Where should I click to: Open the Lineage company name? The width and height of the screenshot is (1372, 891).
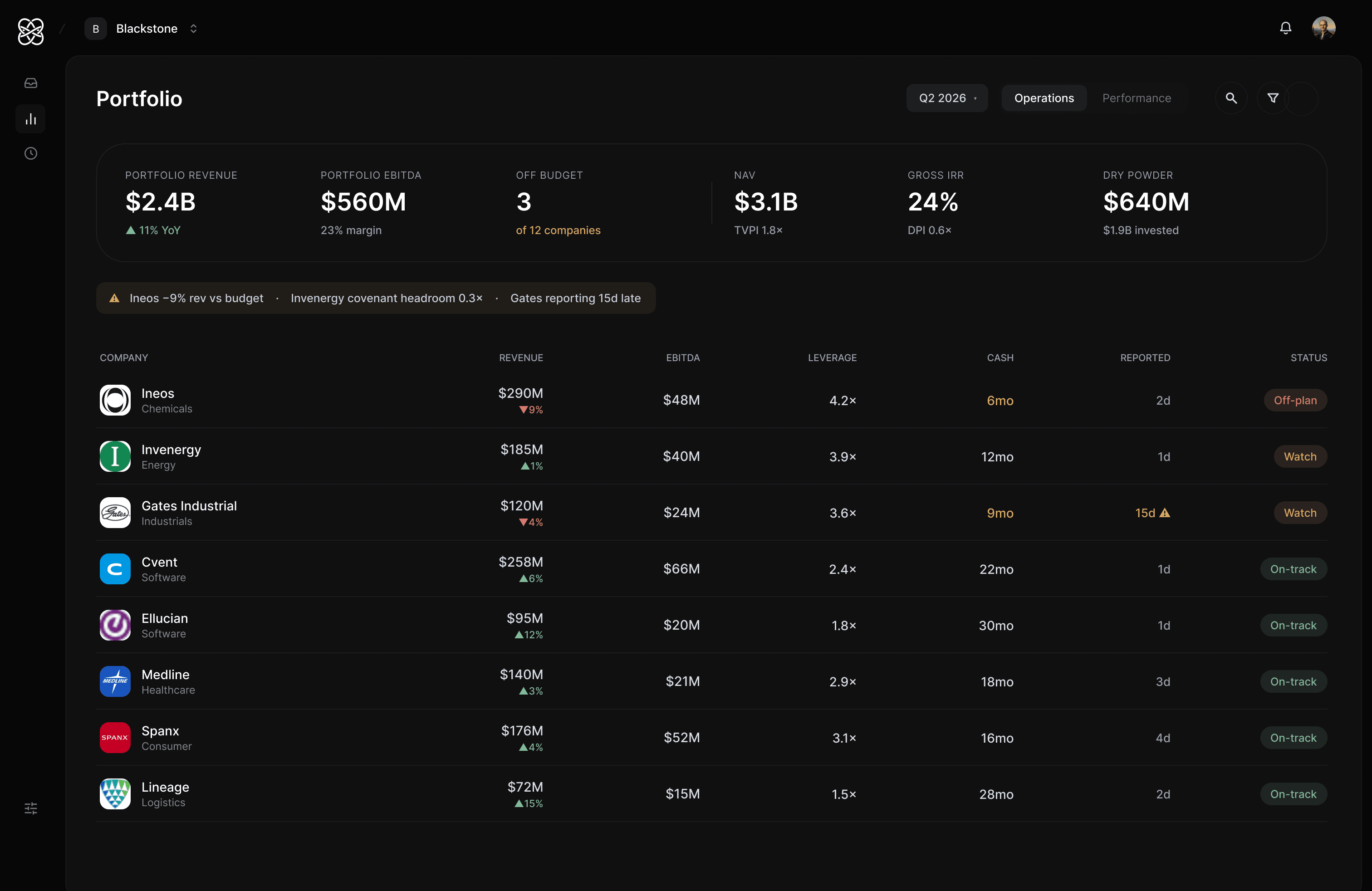pos(166,788)
